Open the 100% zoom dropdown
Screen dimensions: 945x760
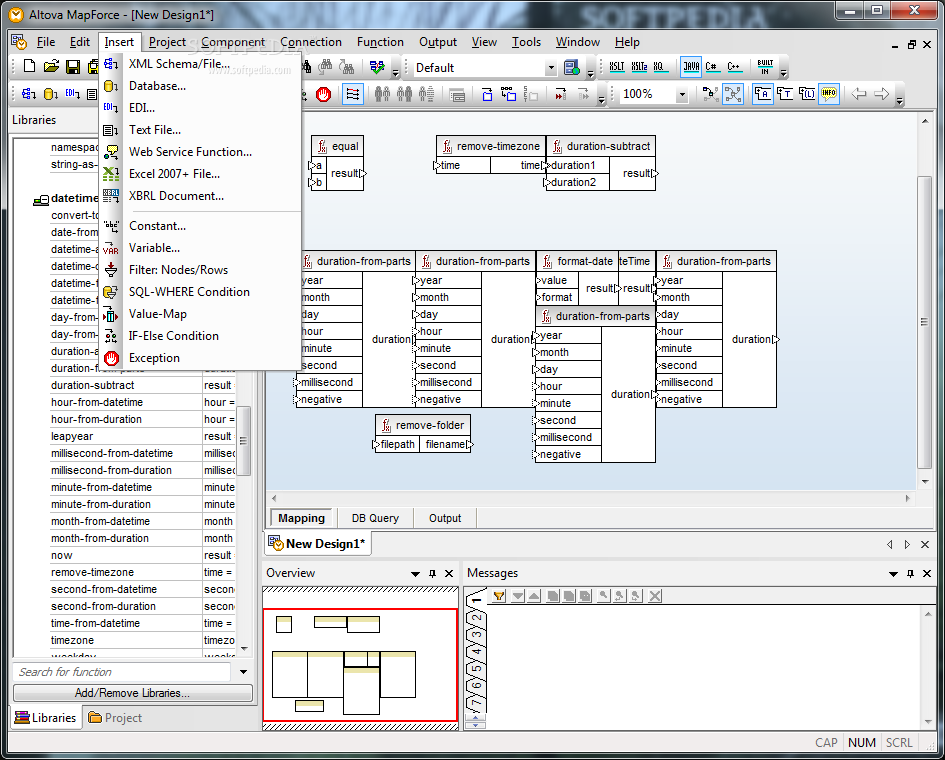coord(682,95)
